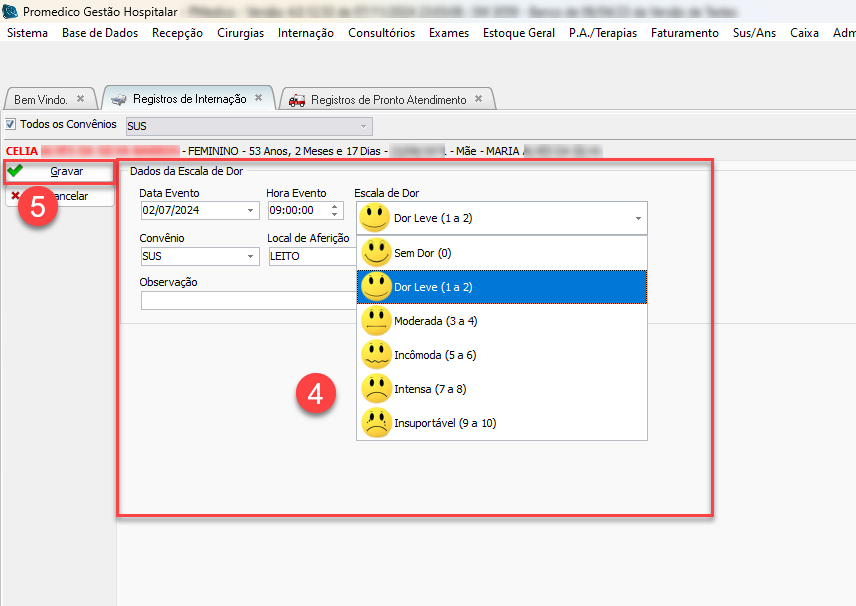Close the Registros de Pronto Atendimento tab
This screenshot has width=856, height=606.
coord(478,99)
